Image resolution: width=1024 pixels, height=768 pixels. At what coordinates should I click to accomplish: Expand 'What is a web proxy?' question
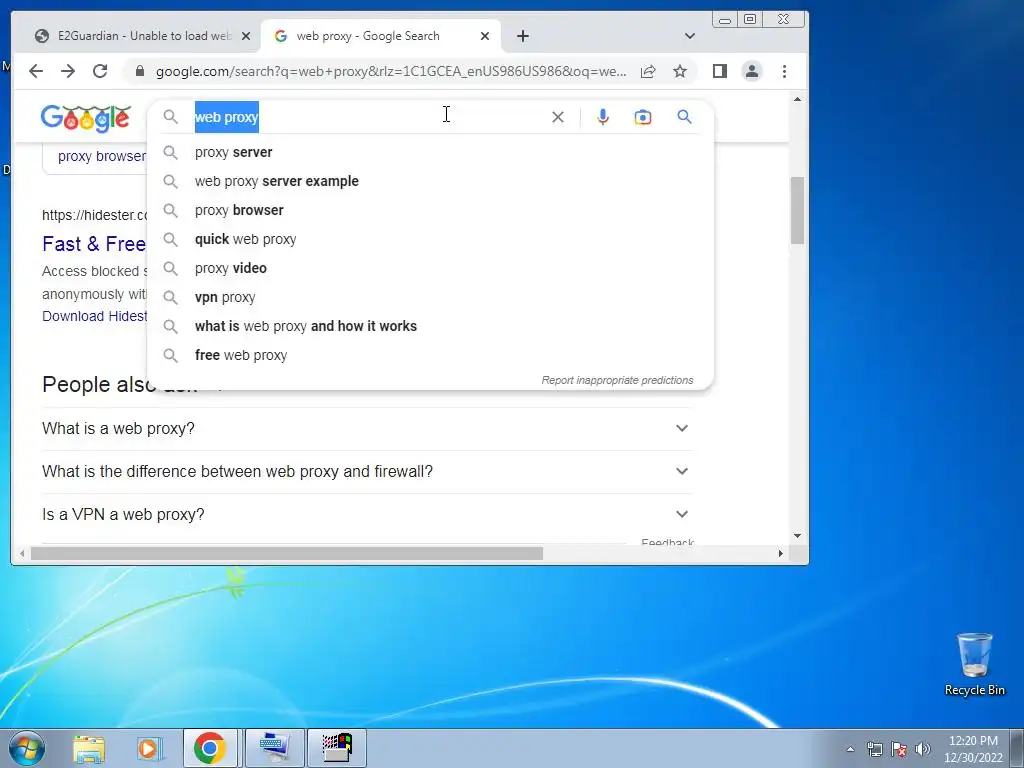point(366,428)
